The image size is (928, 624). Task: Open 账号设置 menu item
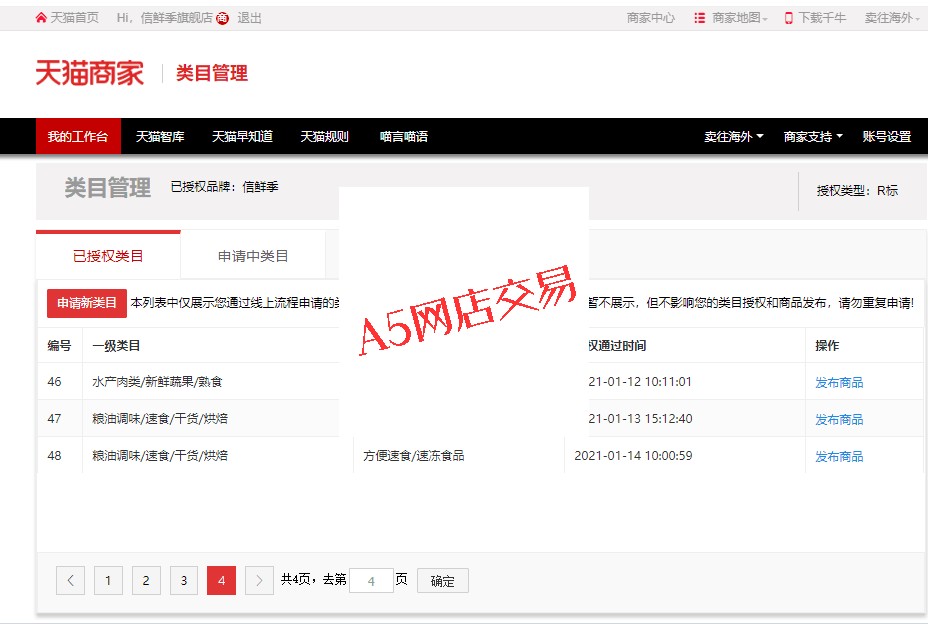click(887, 136)
